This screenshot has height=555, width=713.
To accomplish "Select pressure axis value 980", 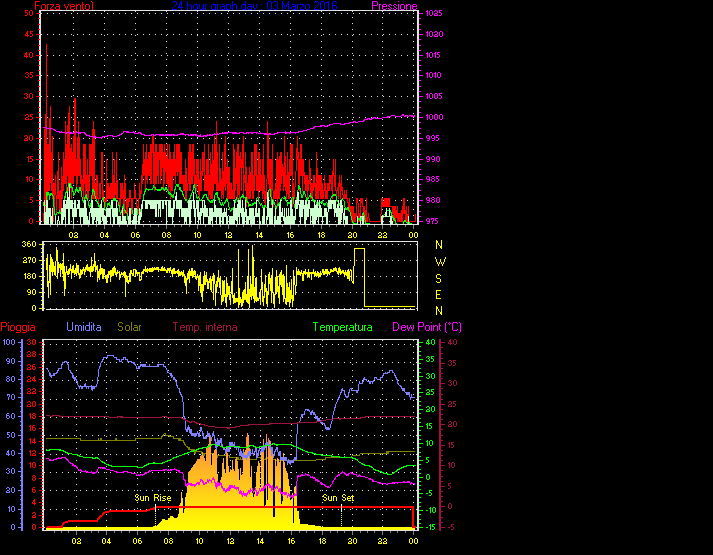I will (432, 200).
